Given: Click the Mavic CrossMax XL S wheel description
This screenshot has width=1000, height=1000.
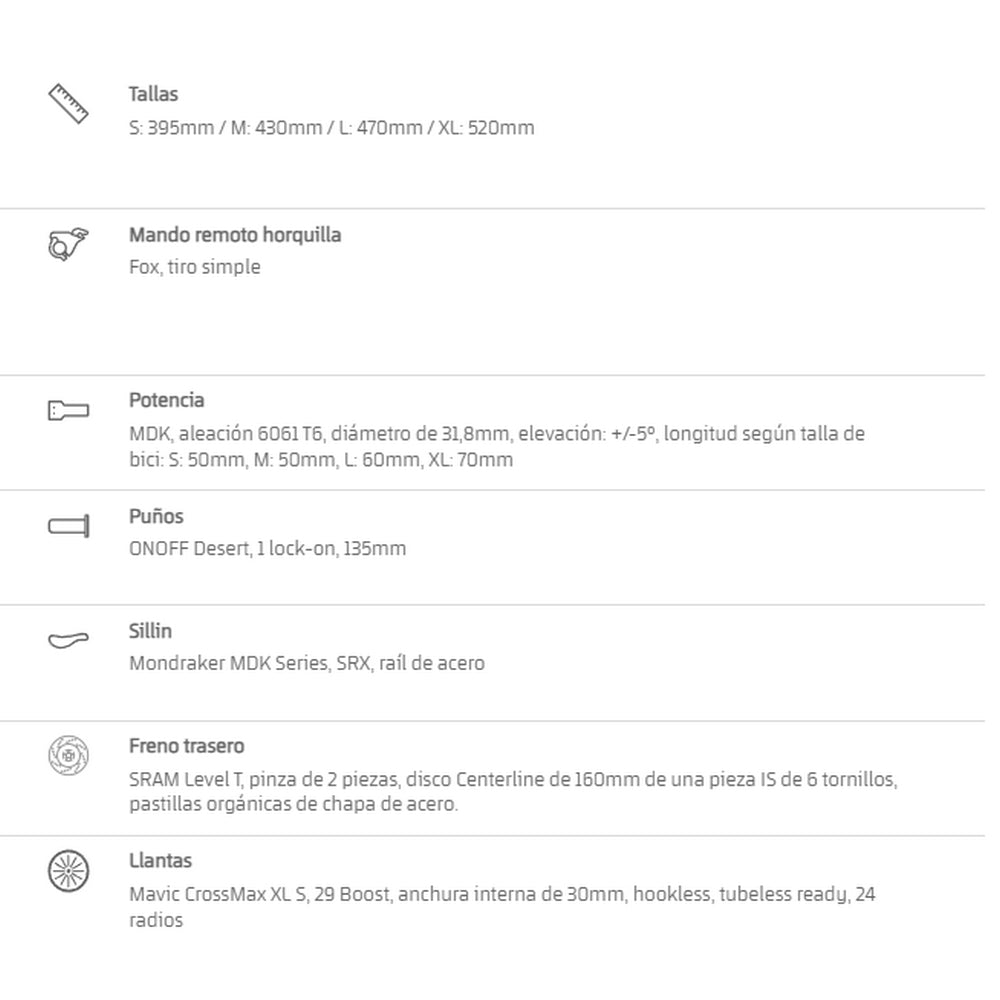Looking at the screenshot, I should click(502, 907).
